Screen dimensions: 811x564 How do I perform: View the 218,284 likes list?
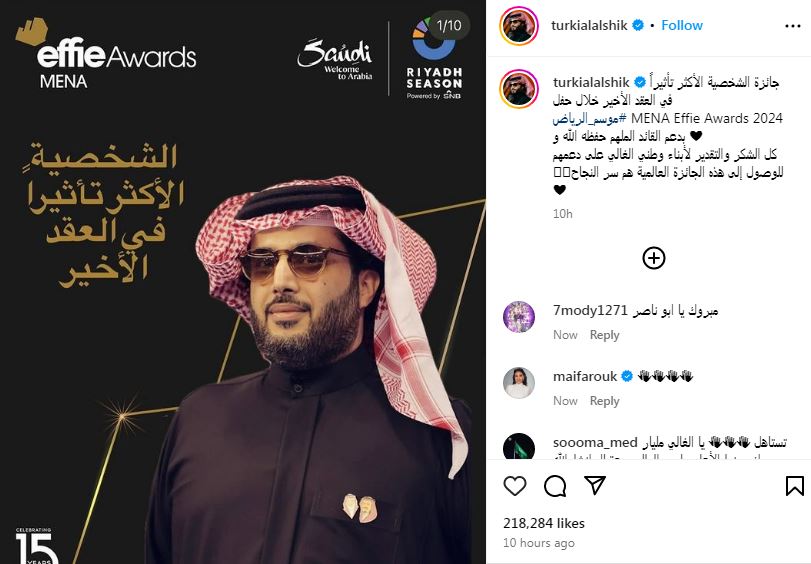tap(544, 523)
